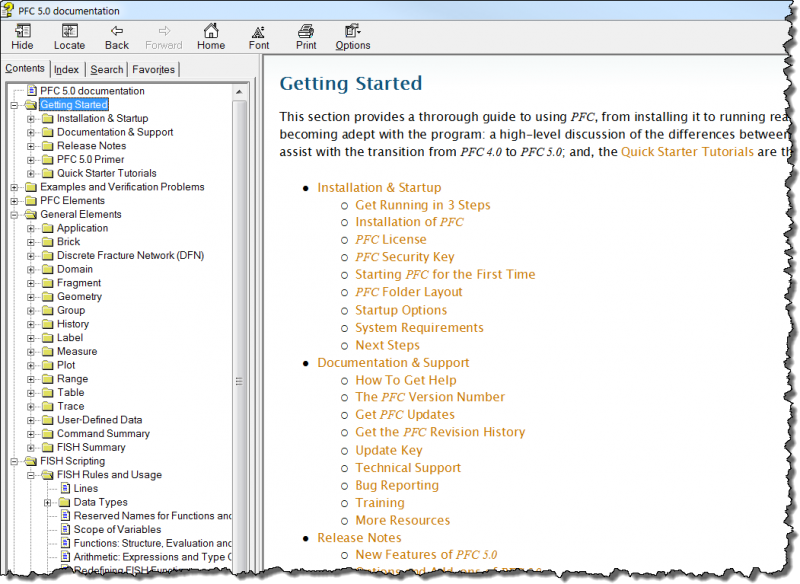The width and height of the screenshot is (800, 584).
Task: Expand the Data Types node
Action: click(48, 503)
